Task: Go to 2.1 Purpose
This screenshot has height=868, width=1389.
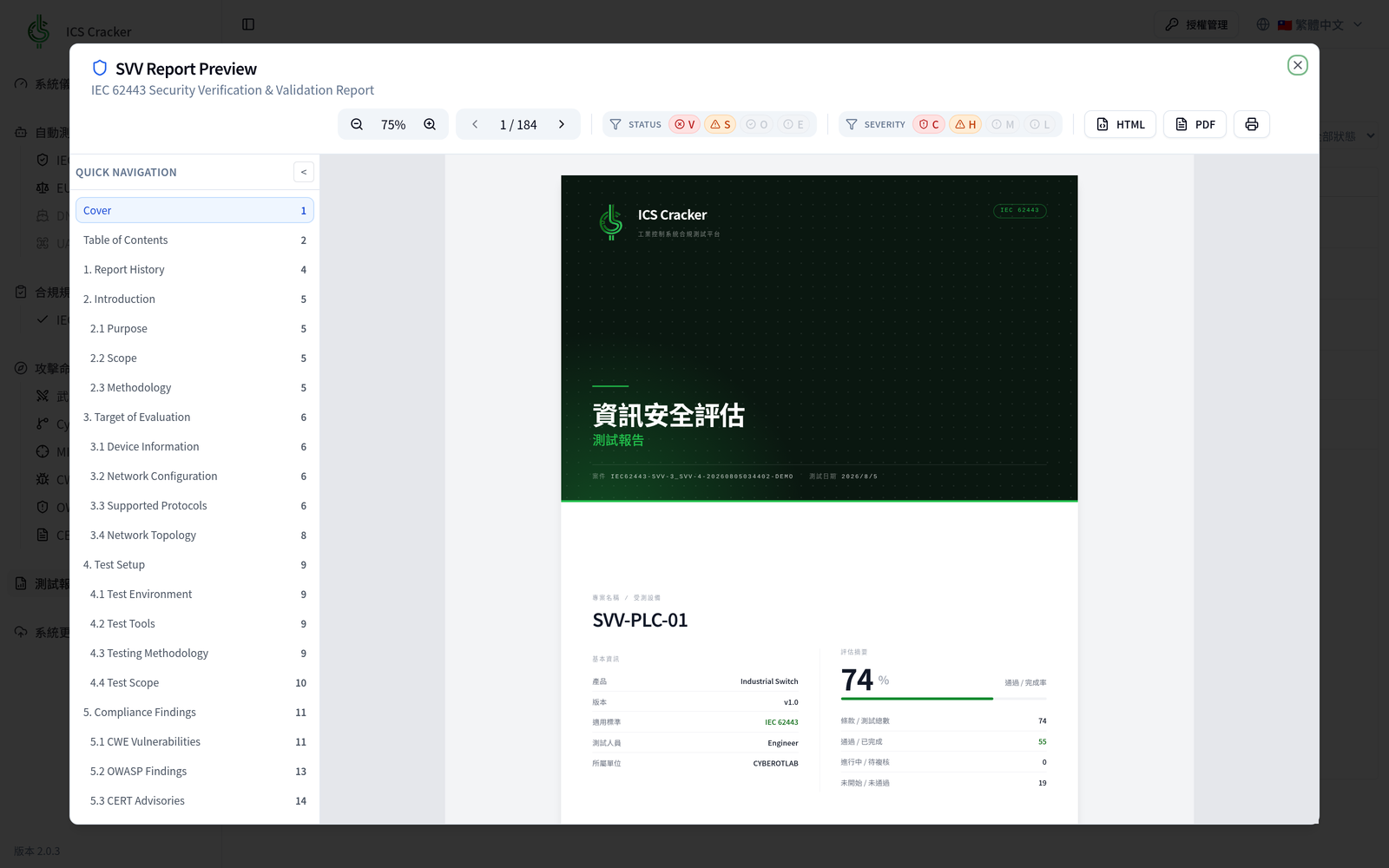Action: point(194,328)
